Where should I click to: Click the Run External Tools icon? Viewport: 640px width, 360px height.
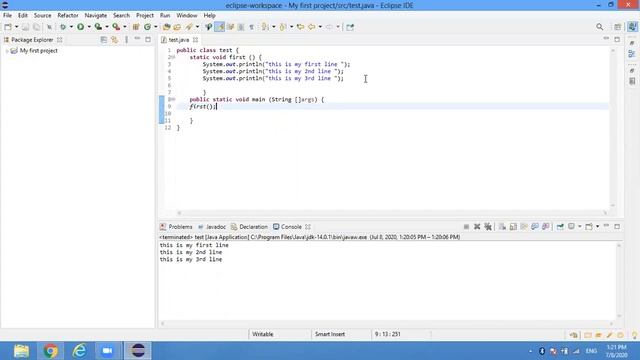(x=116, y=27)
